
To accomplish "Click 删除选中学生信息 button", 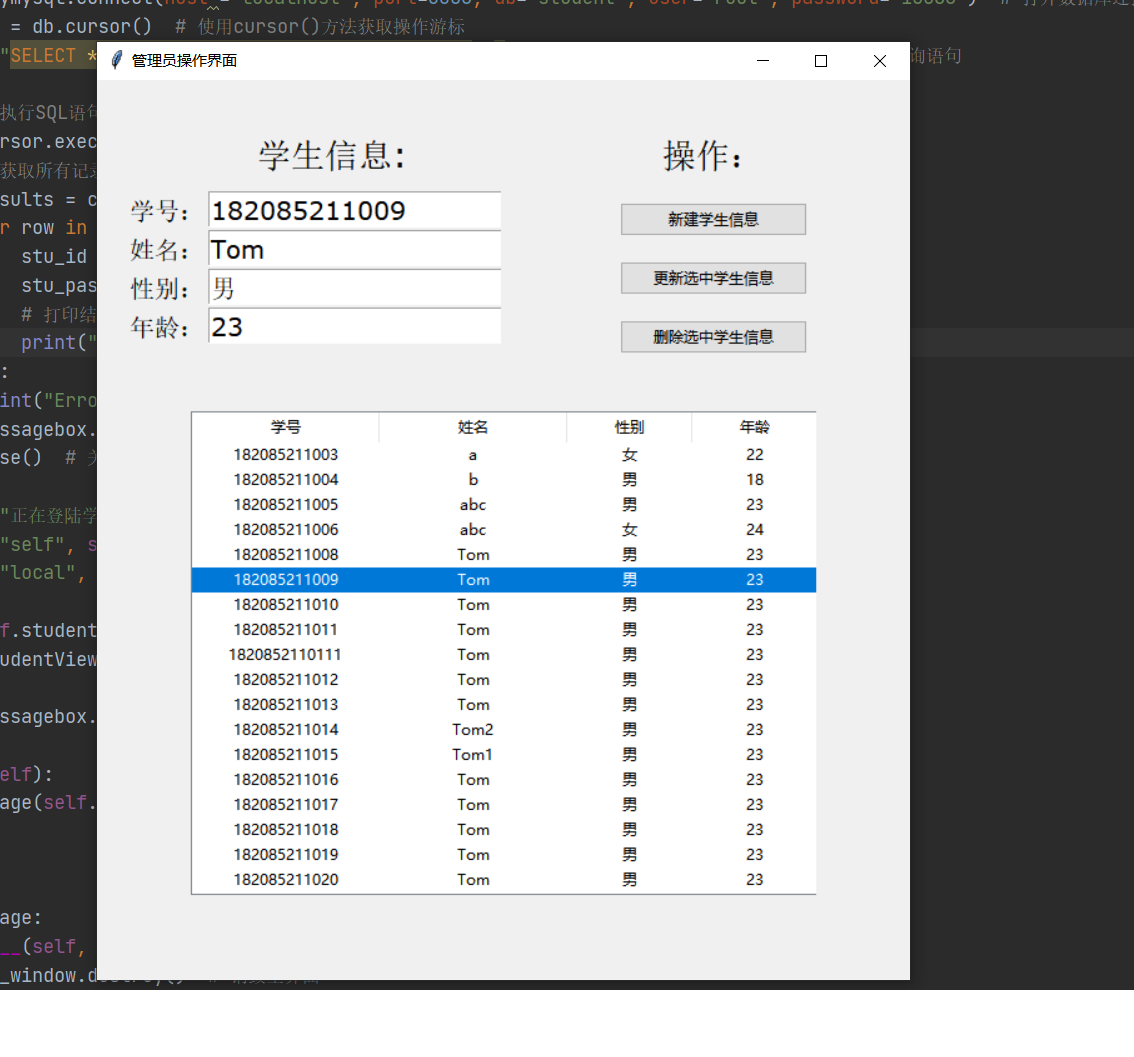I will coord(713,337).
